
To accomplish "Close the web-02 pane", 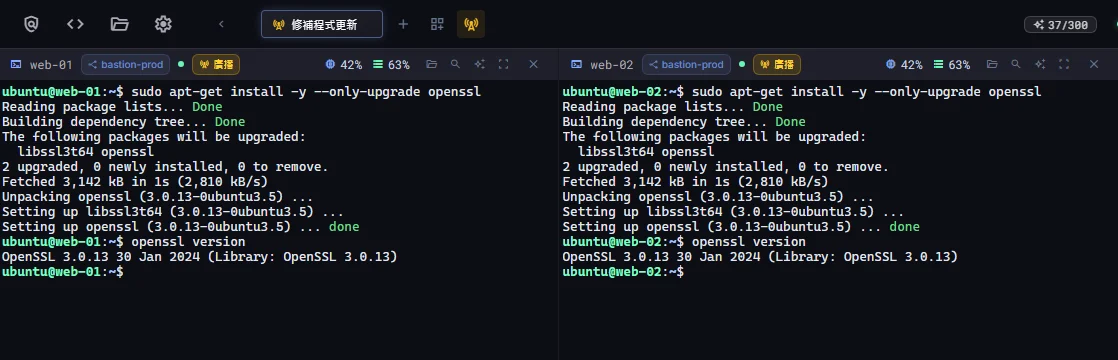I will [1094, 64].
